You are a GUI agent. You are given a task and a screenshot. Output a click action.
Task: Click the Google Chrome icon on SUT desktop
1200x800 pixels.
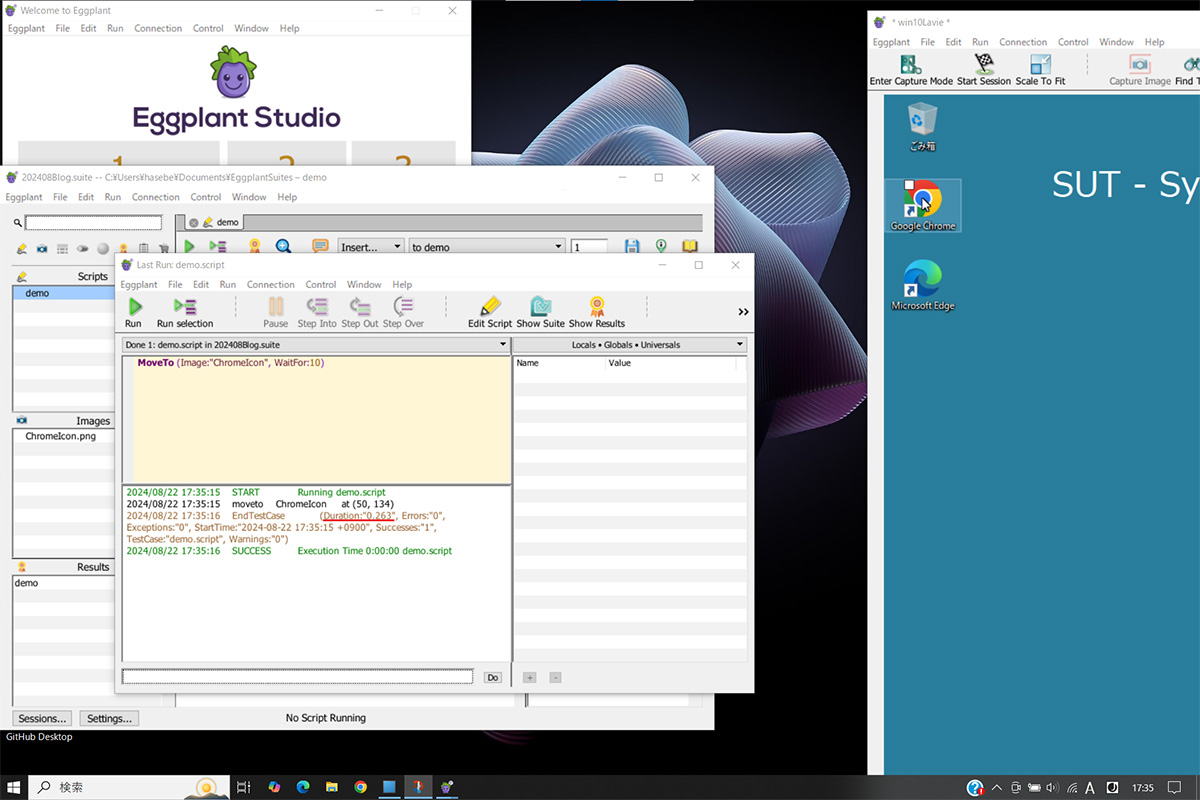[923, 206]
